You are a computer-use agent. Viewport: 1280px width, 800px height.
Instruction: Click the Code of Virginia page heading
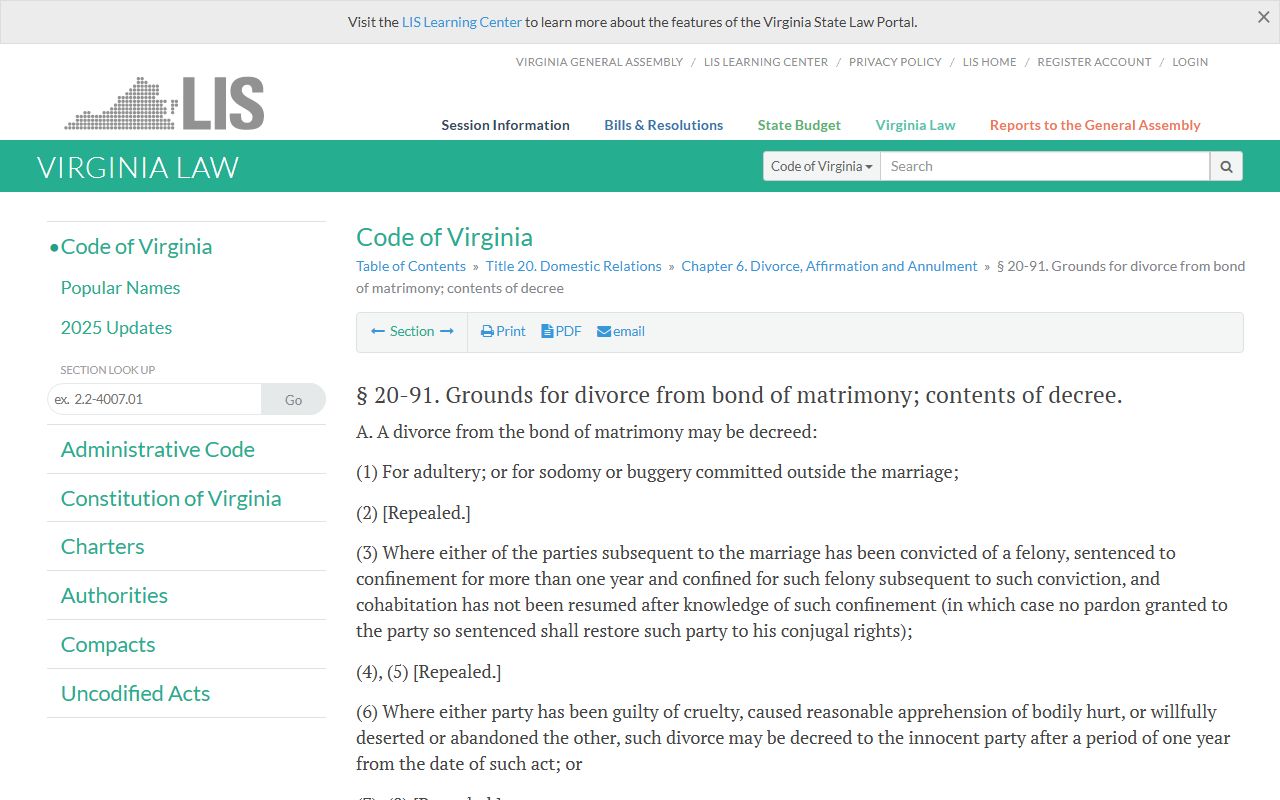pos(444,237)
